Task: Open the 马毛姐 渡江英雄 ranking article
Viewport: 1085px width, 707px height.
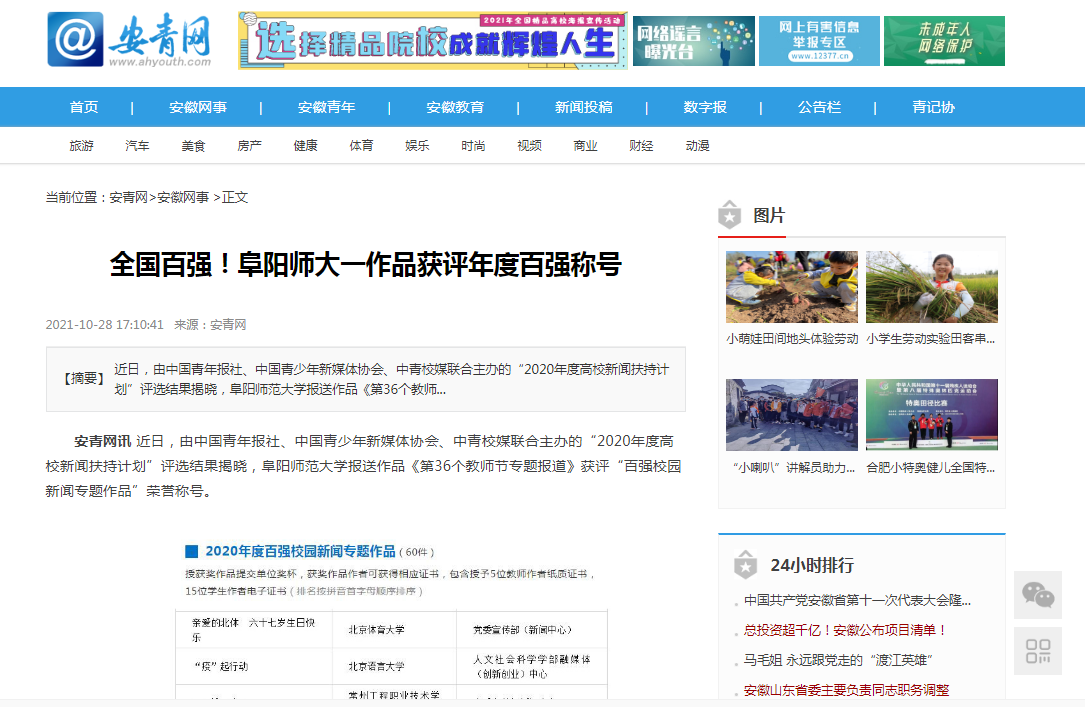Action: [x=838, y=660]
